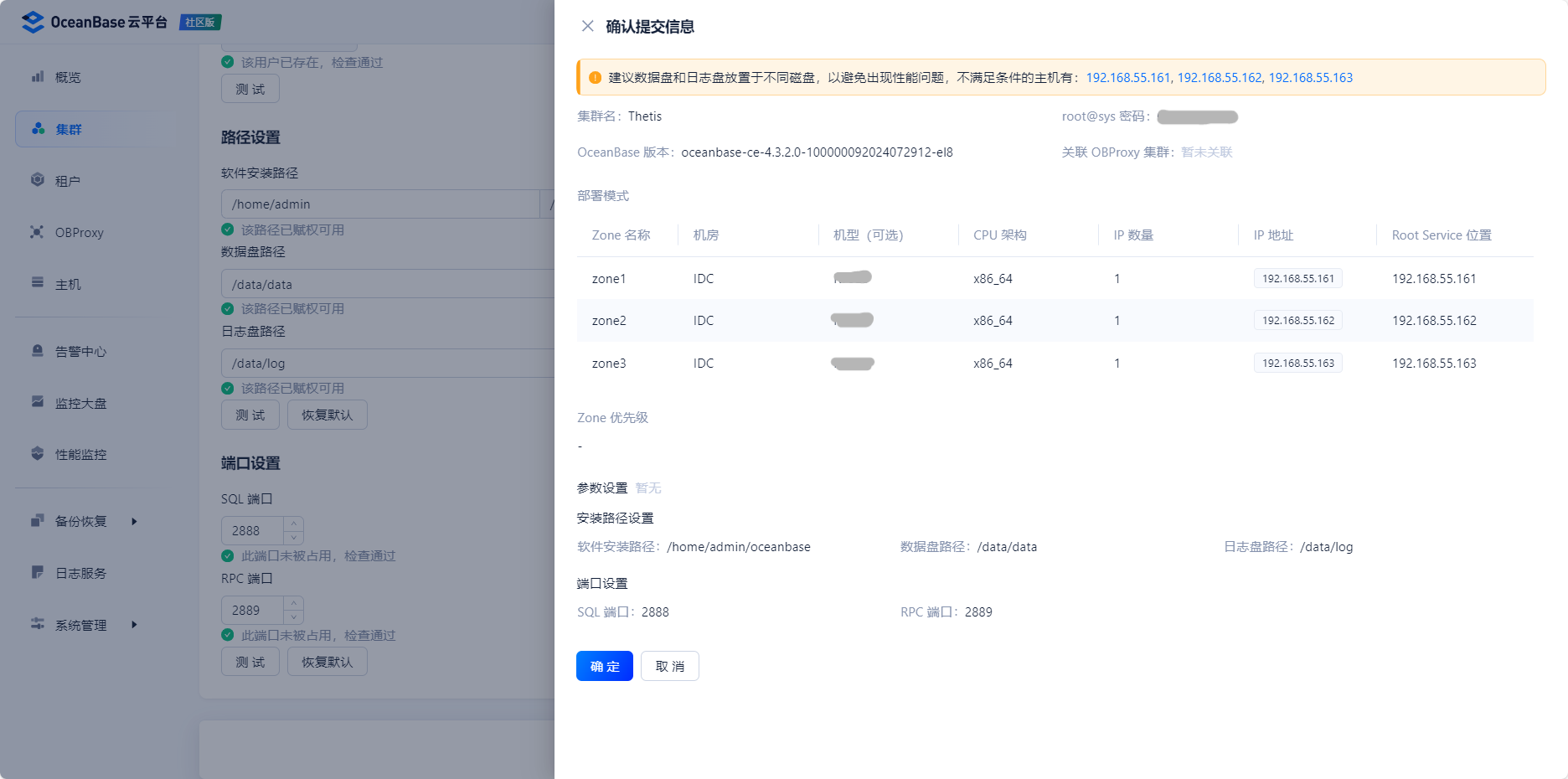The width and height of the screenshot is (1568, 779).
Task: Open the 日志服务 menu item
Action: click(80, 574)
